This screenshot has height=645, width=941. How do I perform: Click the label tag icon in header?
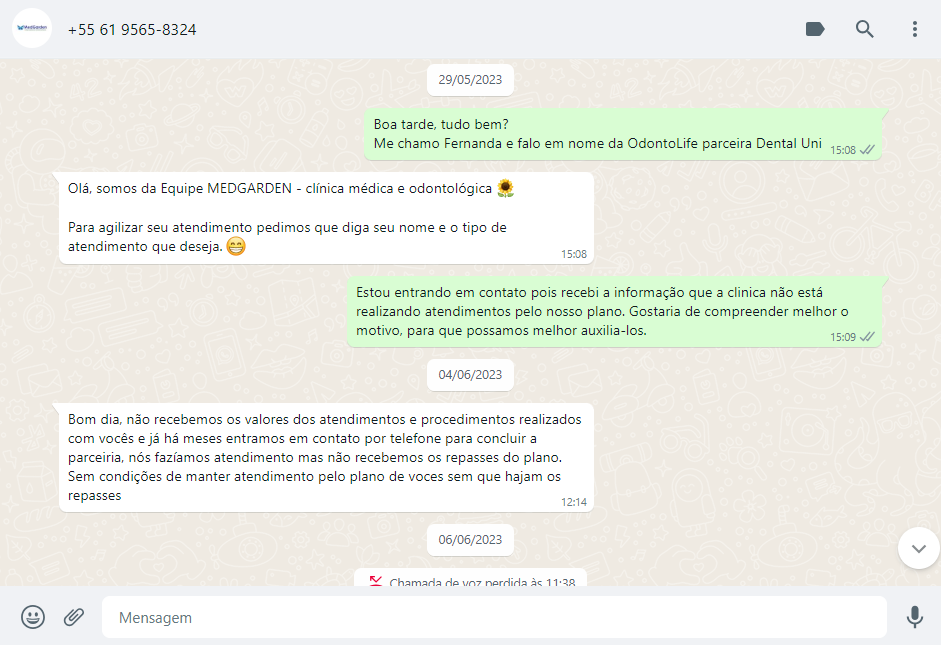point(814,29)
